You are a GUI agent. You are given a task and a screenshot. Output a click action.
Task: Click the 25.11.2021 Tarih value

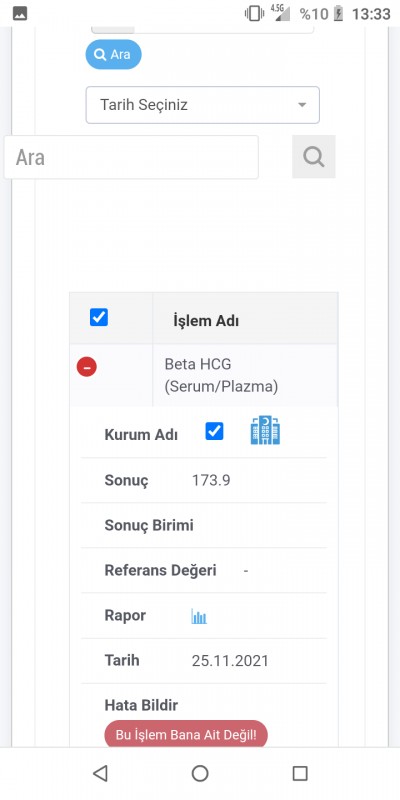tap(230, 661)
